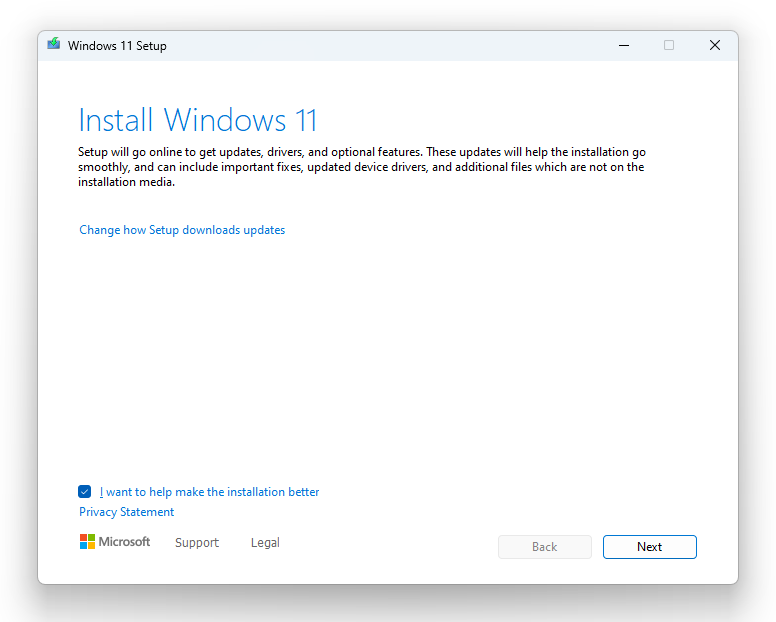Viewport: 776px width, 622px height.
Task: Click the Microsoft logo
Action: [115, 542]
